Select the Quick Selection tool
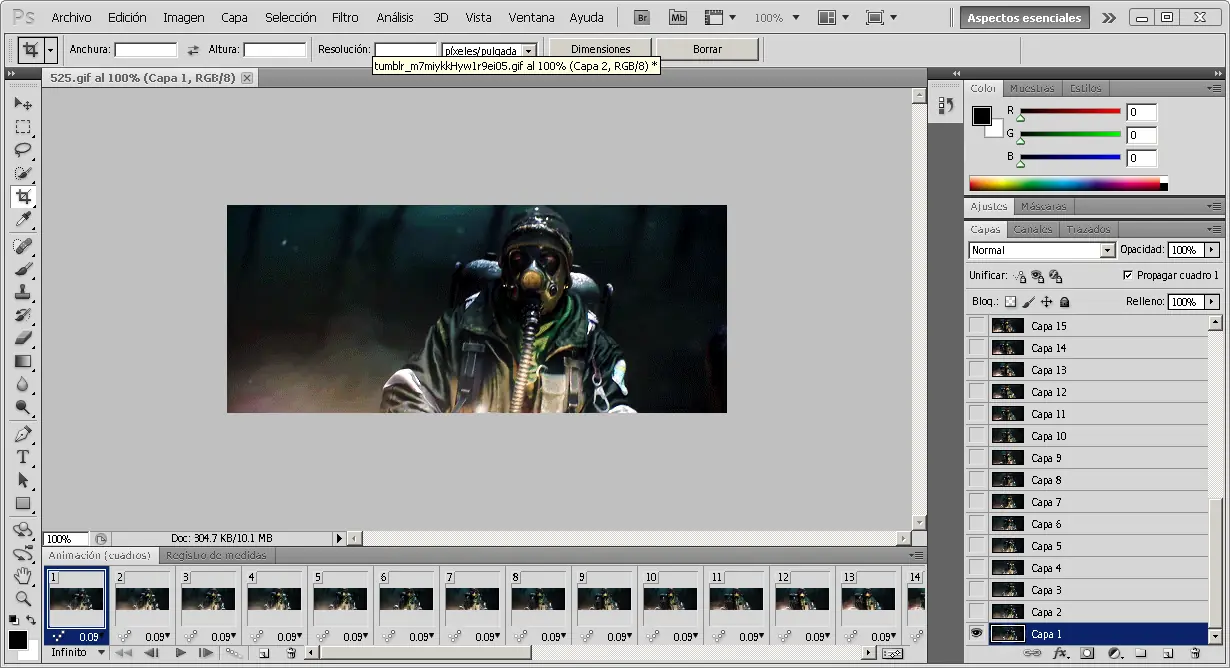 coord(23,173)
